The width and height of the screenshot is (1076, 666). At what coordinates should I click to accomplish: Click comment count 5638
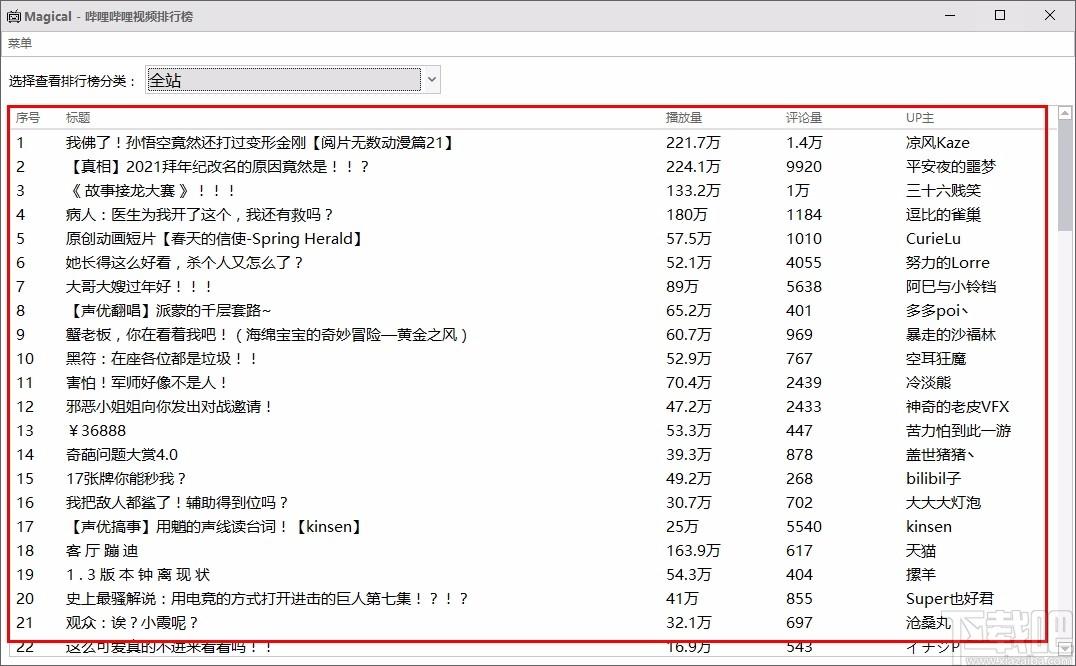pos(804,287)
